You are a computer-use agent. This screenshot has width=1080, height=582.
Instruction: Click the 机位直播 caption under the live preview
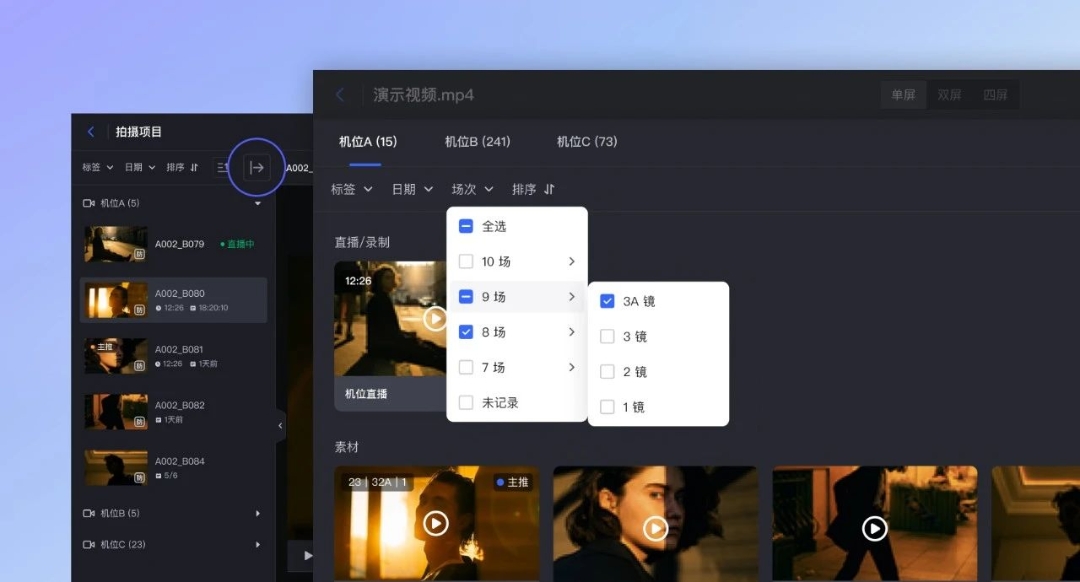click(x=366, y=394)
